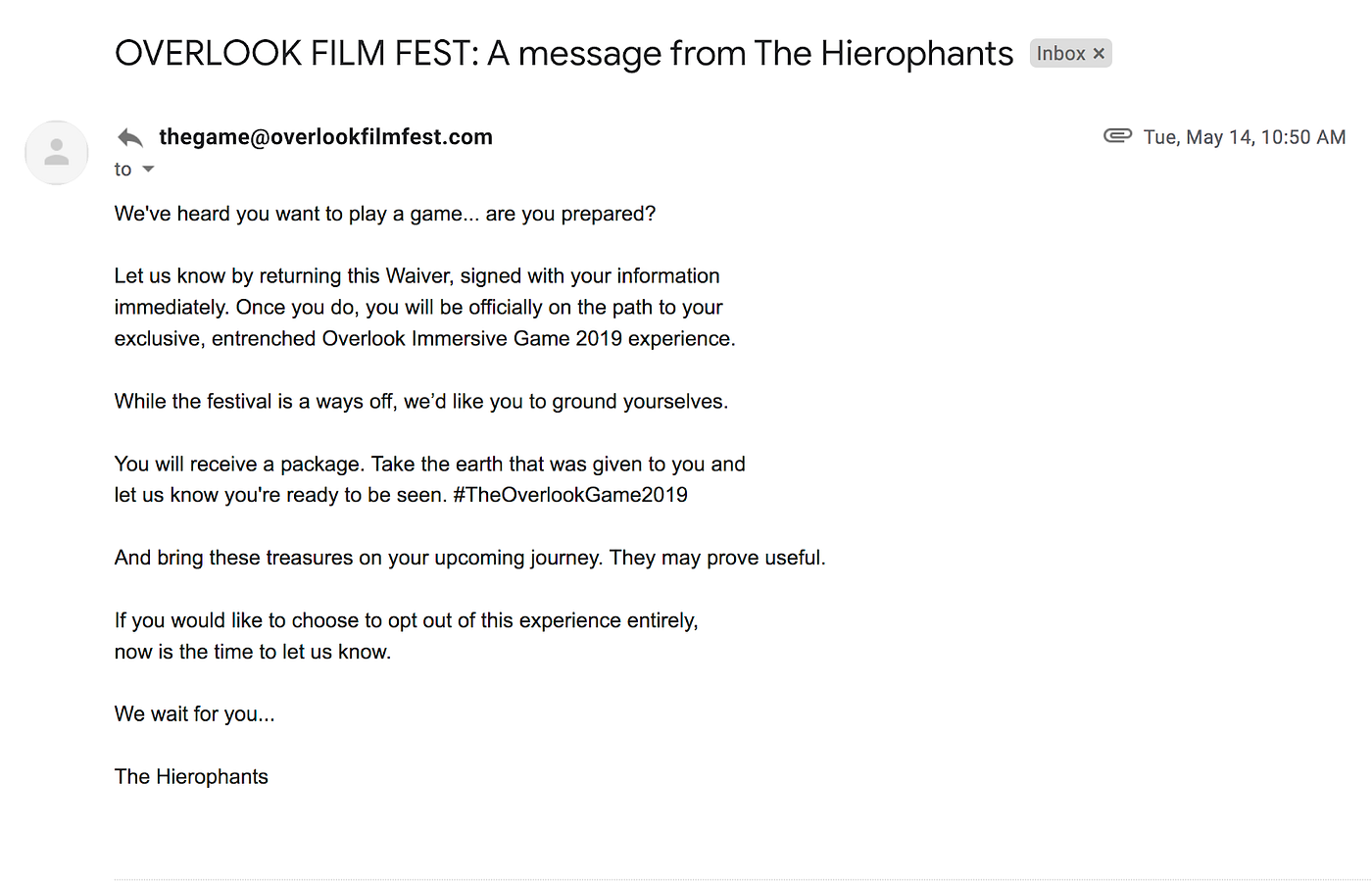Click sender address thegame@overlookfilmfest.com
Screen dimensions: 1372x882
[325, 137]
